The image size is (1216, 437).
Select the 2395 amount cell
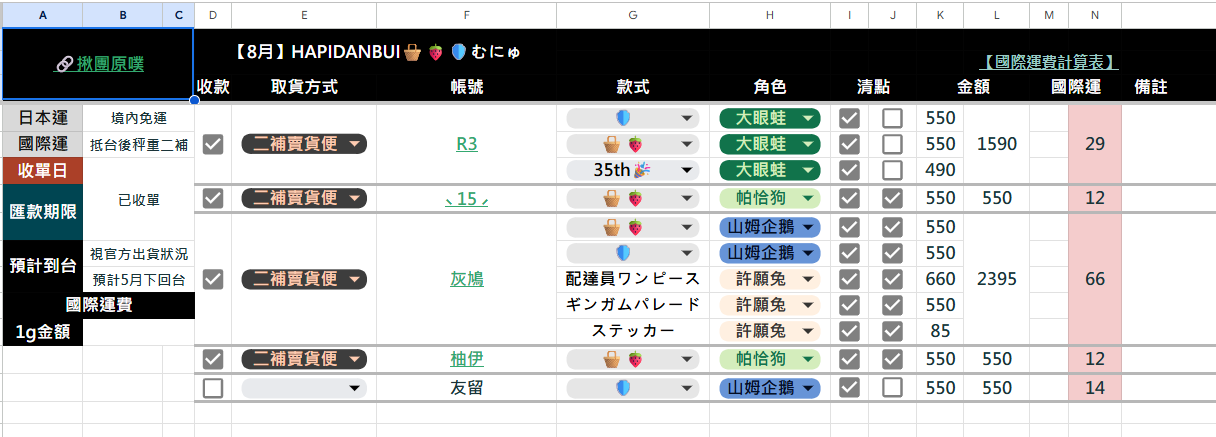(x=996, y=279)
